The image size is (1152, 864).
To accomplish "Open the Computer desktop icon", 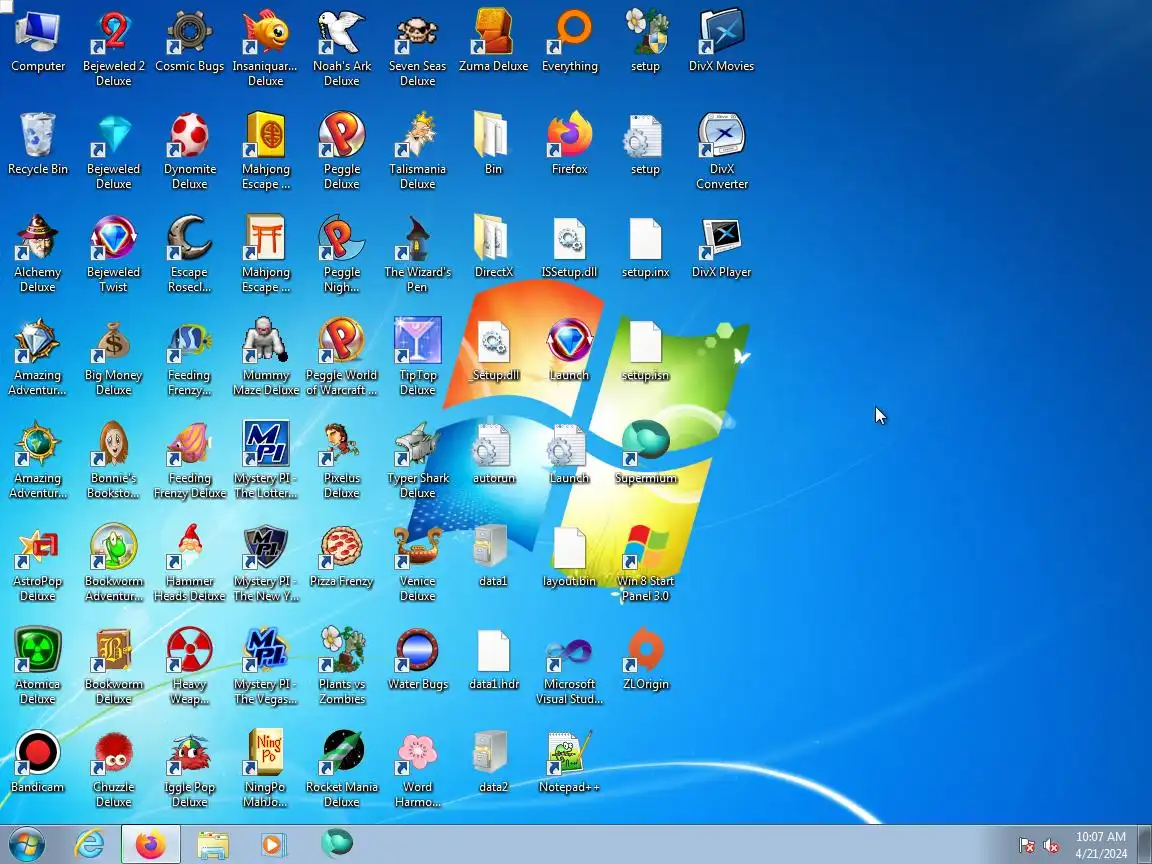I will point(37,33).
